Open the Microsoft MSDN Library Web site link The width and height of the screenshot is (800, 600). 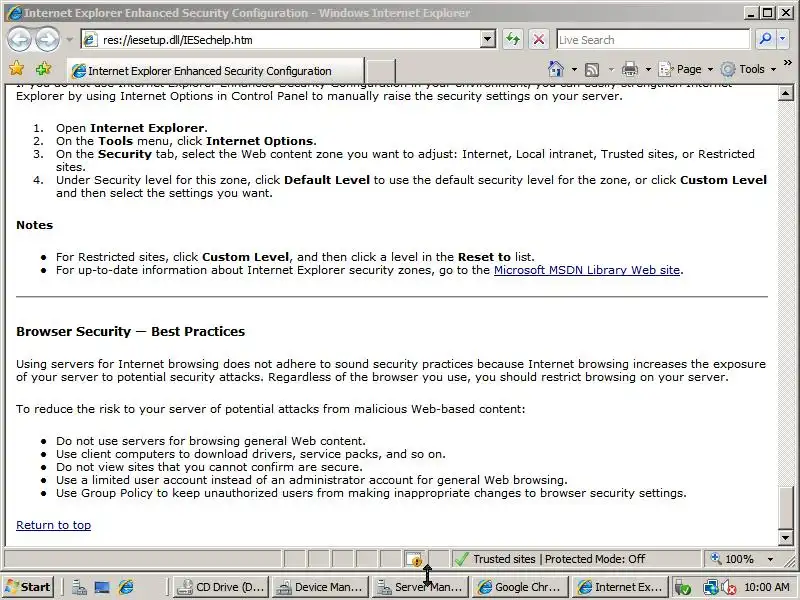pos(587,270)
